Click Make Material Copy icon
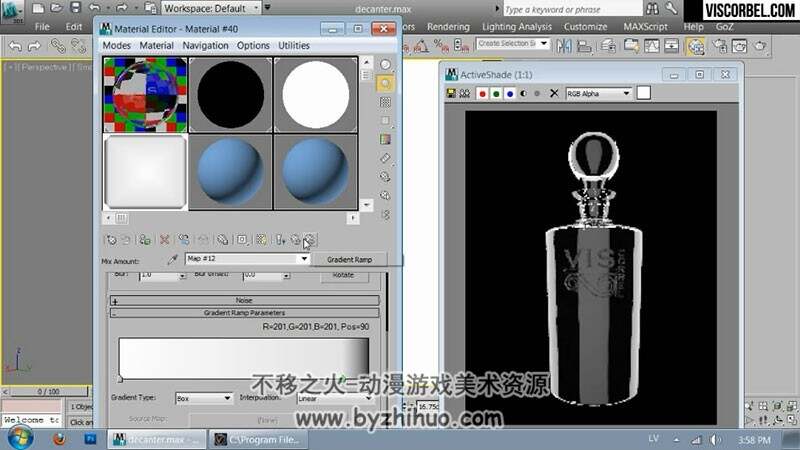Image resolution: width=800 pixels, height=450 pixels. [184, 240]
